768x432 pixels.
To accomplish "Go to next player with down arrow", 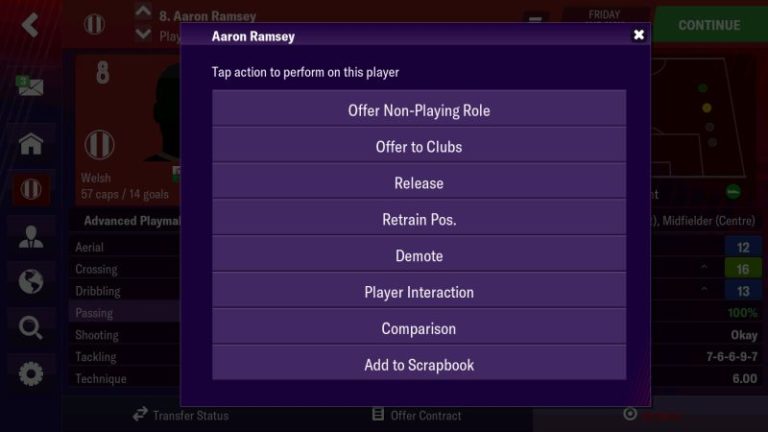I will tap(142, 35).
